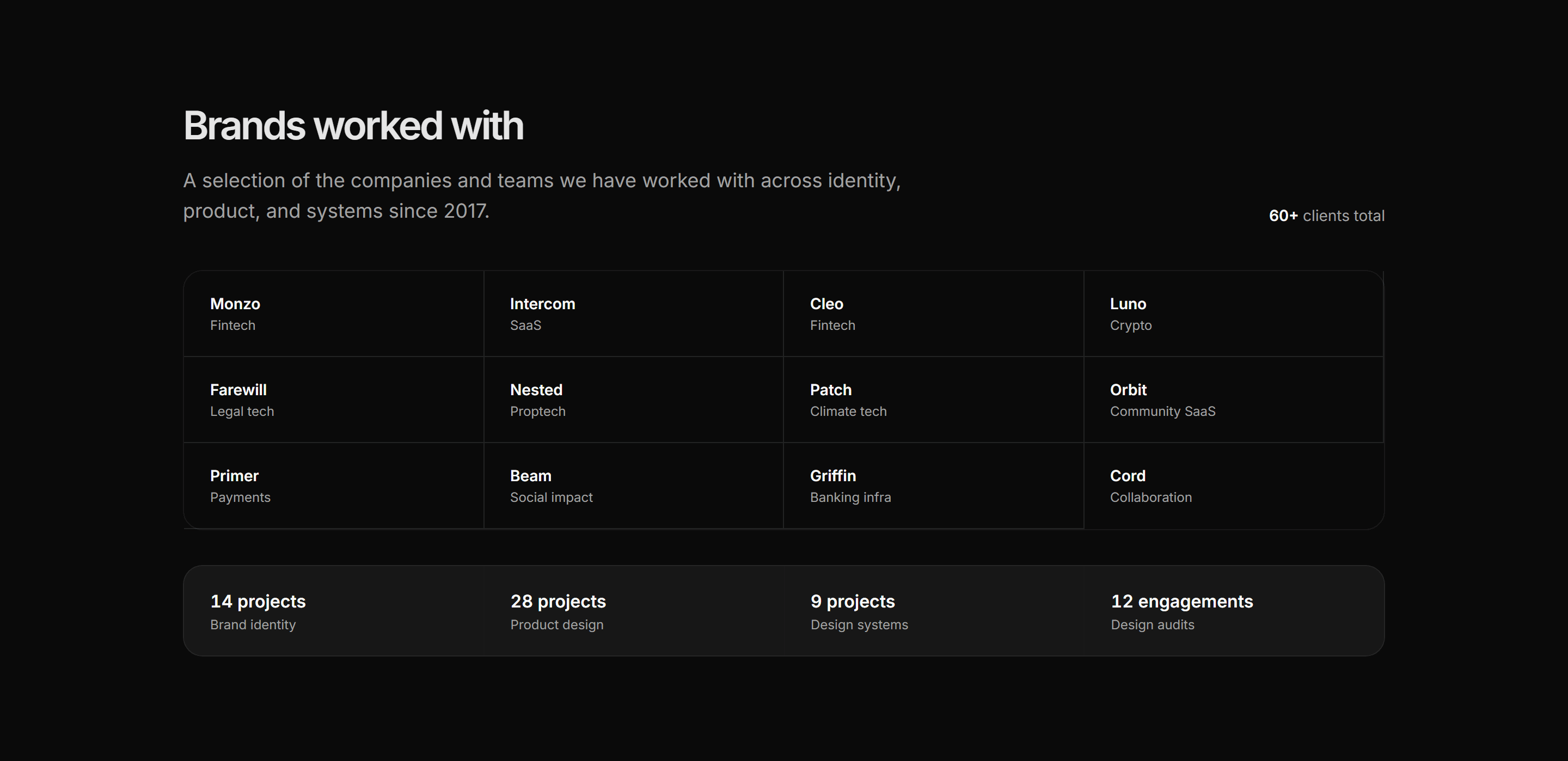The height and width of the screenshot is (761, 1568).
Task: Click the 'Proptech' label
Action: (537, 412)
